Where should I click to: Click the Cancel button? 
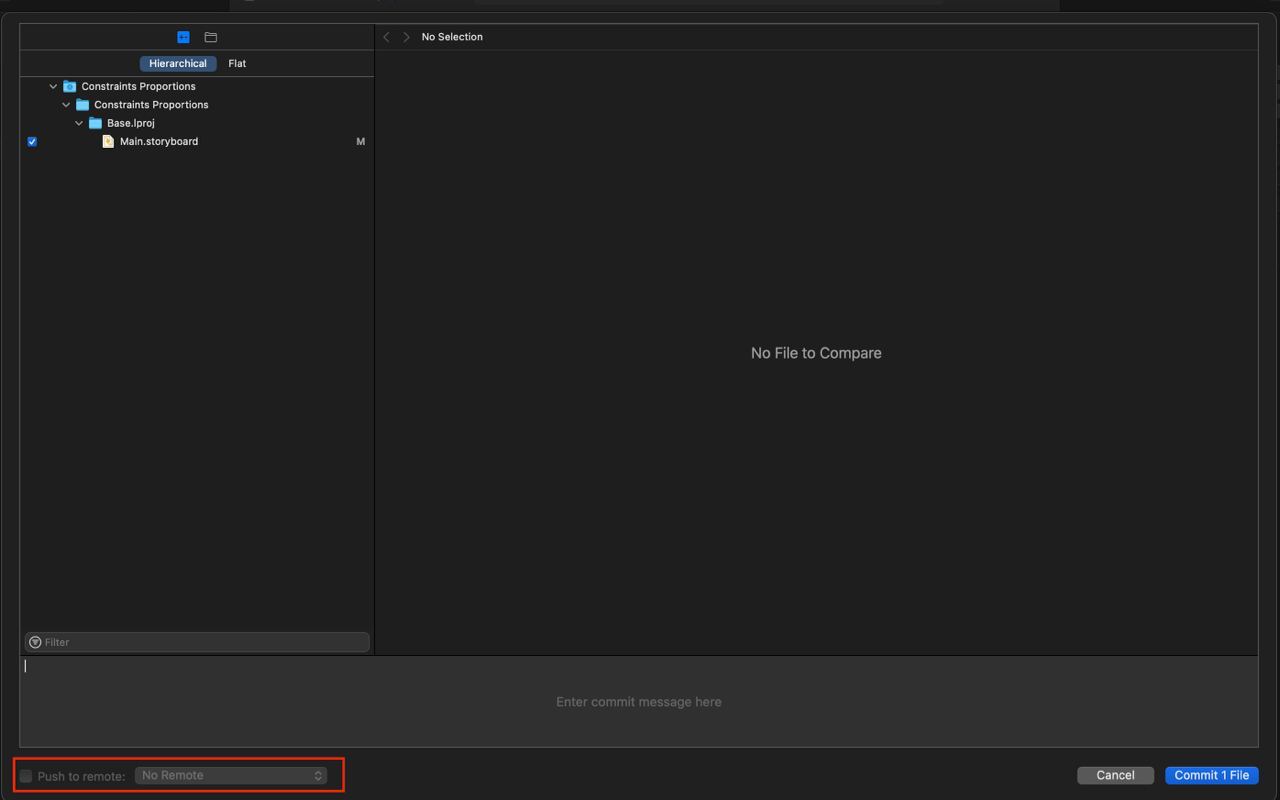pyautogui.click(x=1115, y=775)
